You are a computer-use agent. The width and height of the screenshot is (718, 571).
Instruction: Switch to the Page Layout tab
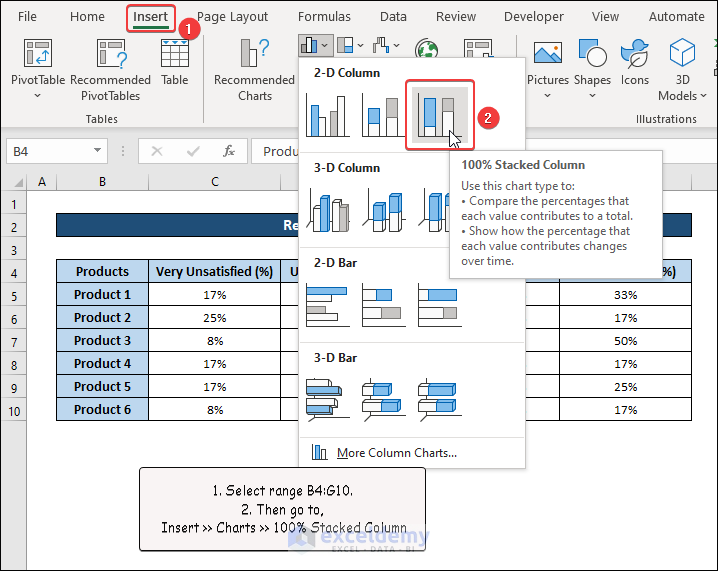(232, 16)
